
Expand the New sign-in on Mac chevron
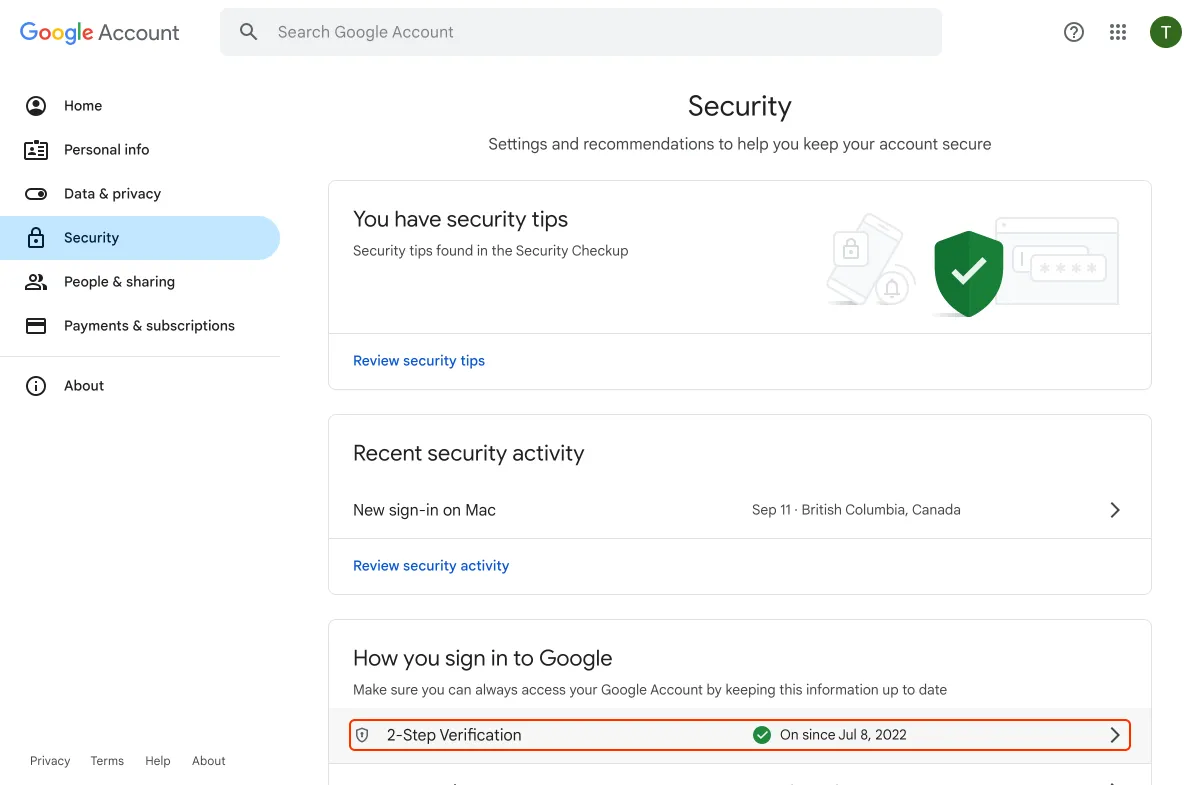coord(1115,510)
